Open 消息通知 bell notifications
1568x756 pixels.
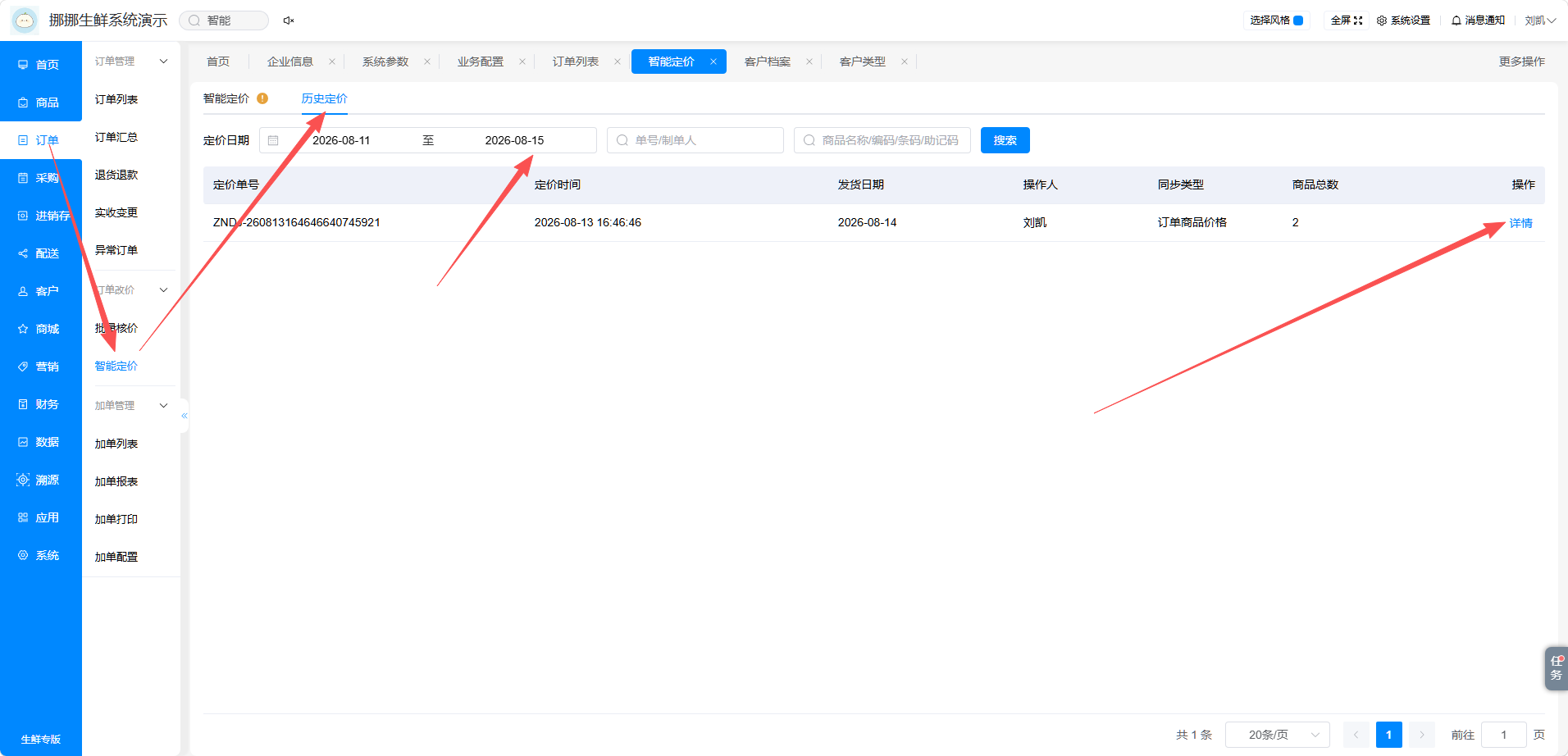coord(1478,20)
